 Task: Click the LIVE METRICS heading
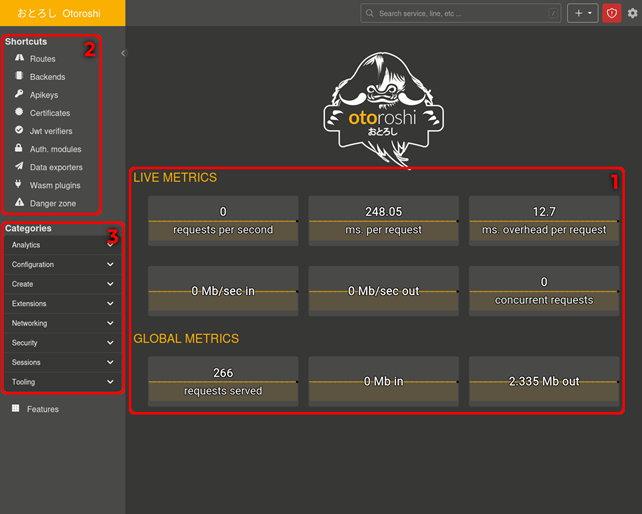175,177
